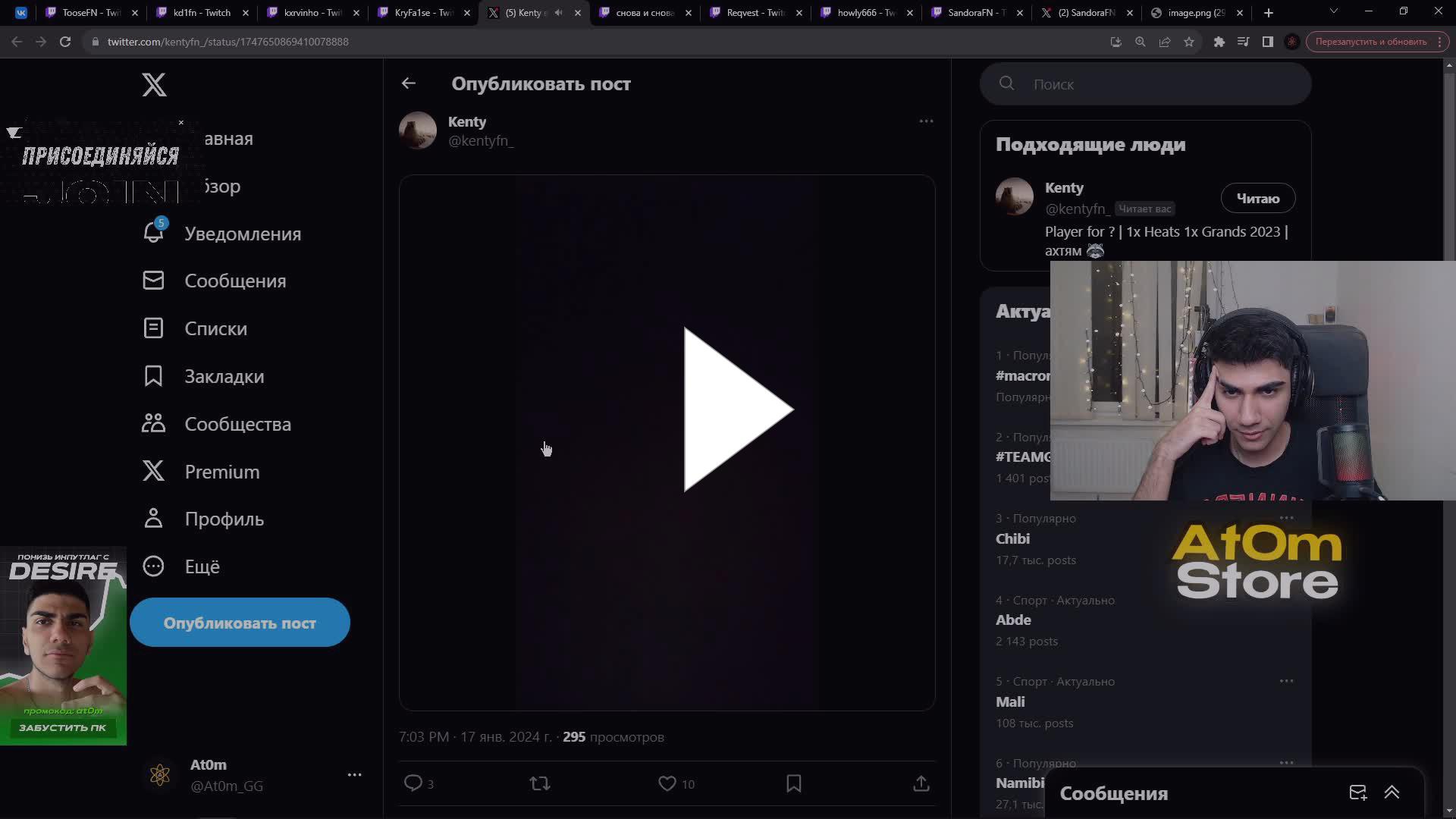
Task: Open Списки in the sidebar
Action: [x=215, y=328]
